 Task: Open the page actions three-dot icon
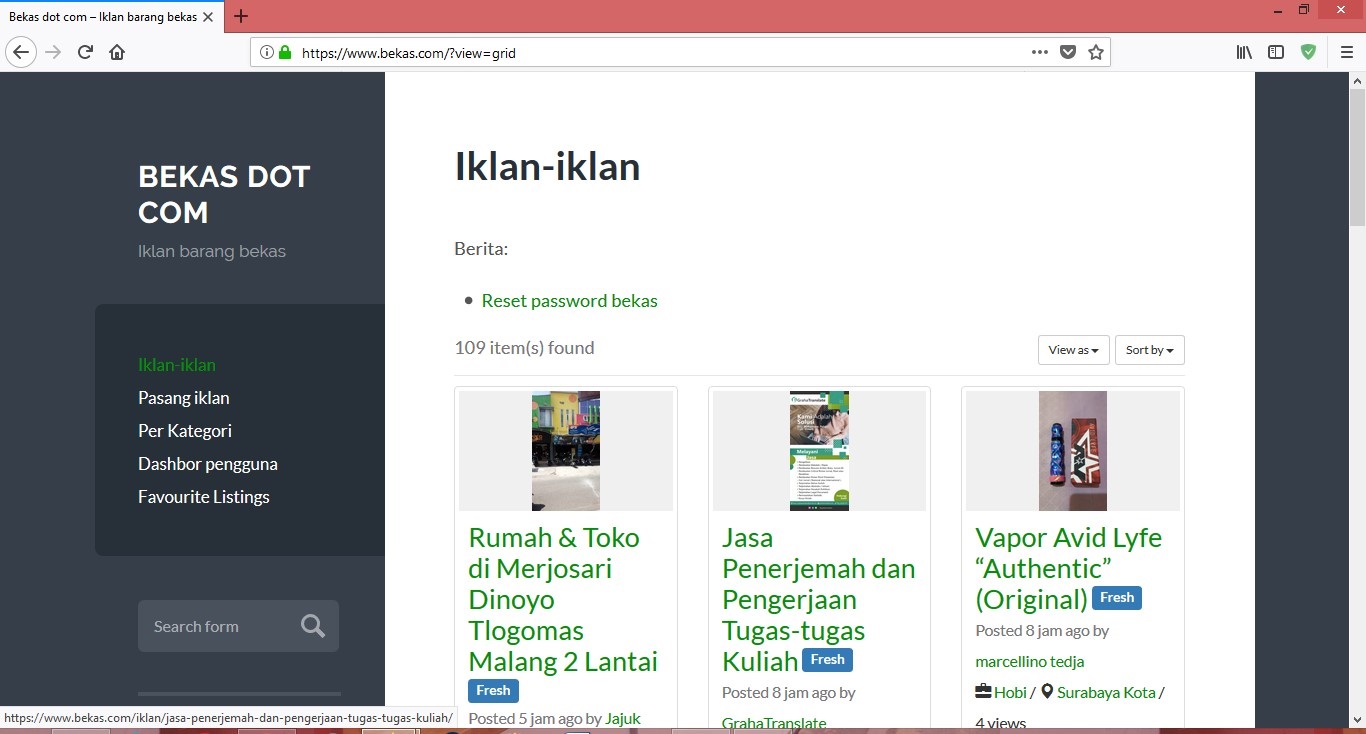click(1040, 53)
